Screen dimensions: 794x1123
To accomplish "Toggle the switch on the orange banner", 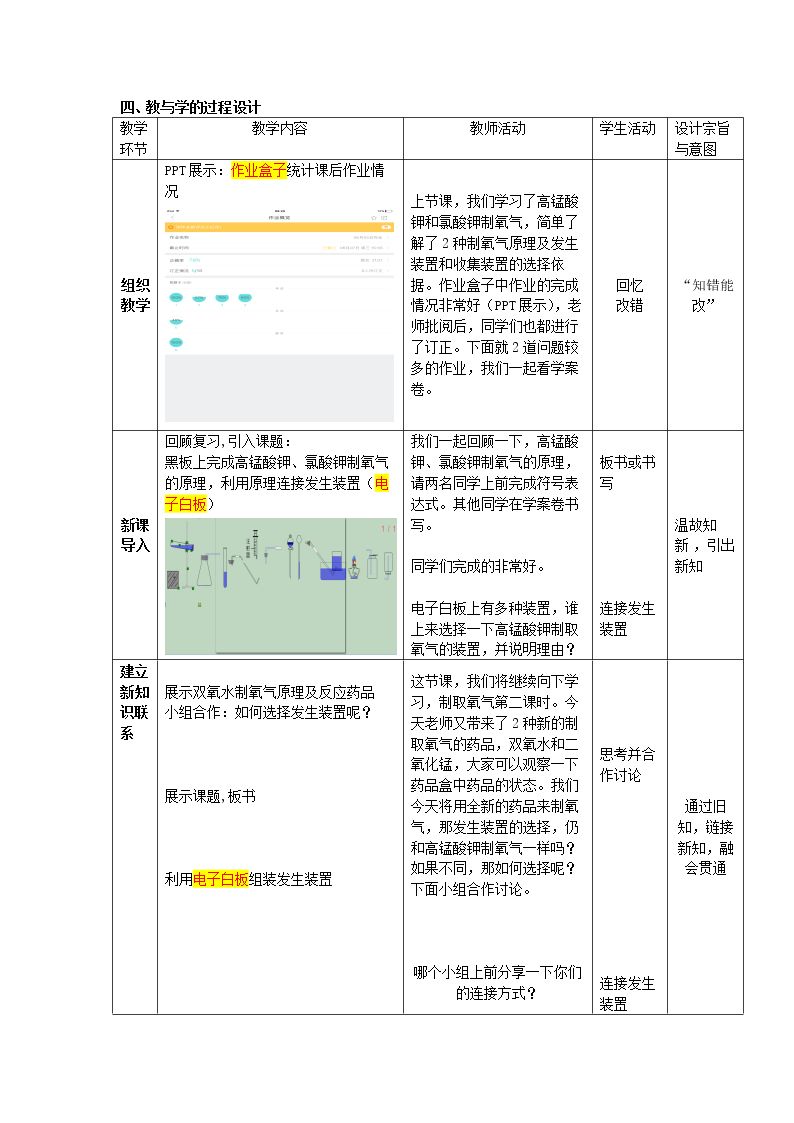I will (387, 227).
